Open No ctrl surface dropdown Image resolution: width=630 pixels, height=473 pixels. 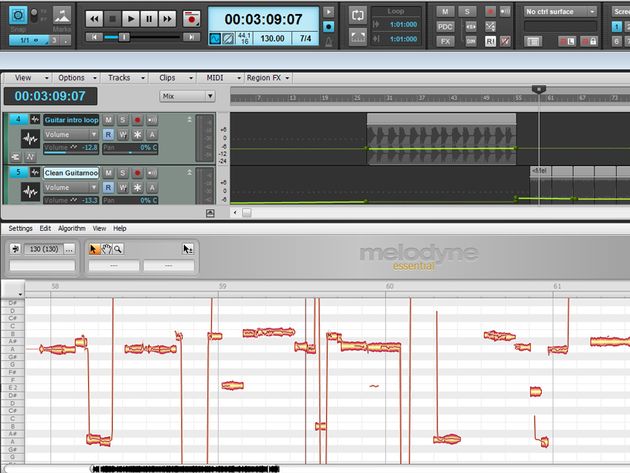560,12
